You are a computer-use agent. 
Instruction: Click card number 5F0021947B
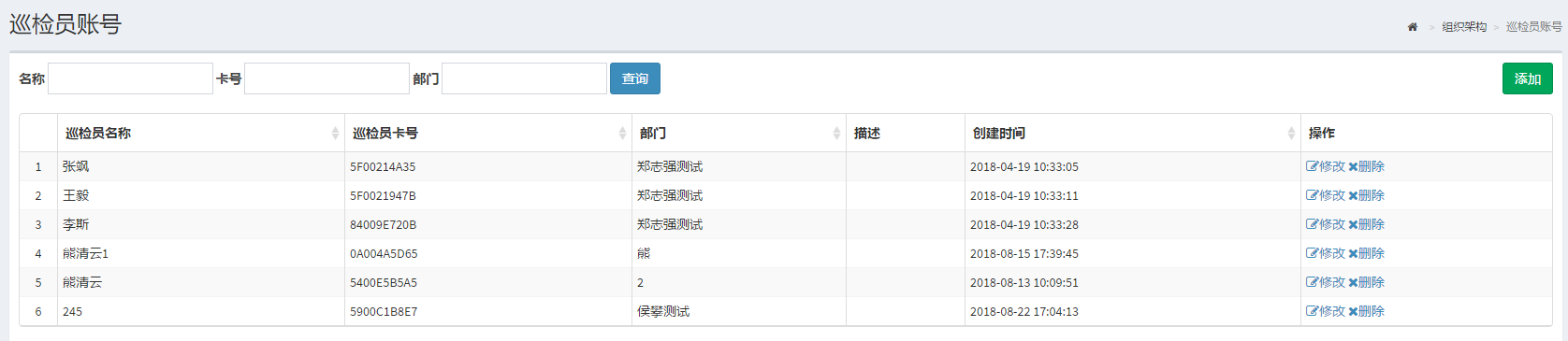point(383,195)
